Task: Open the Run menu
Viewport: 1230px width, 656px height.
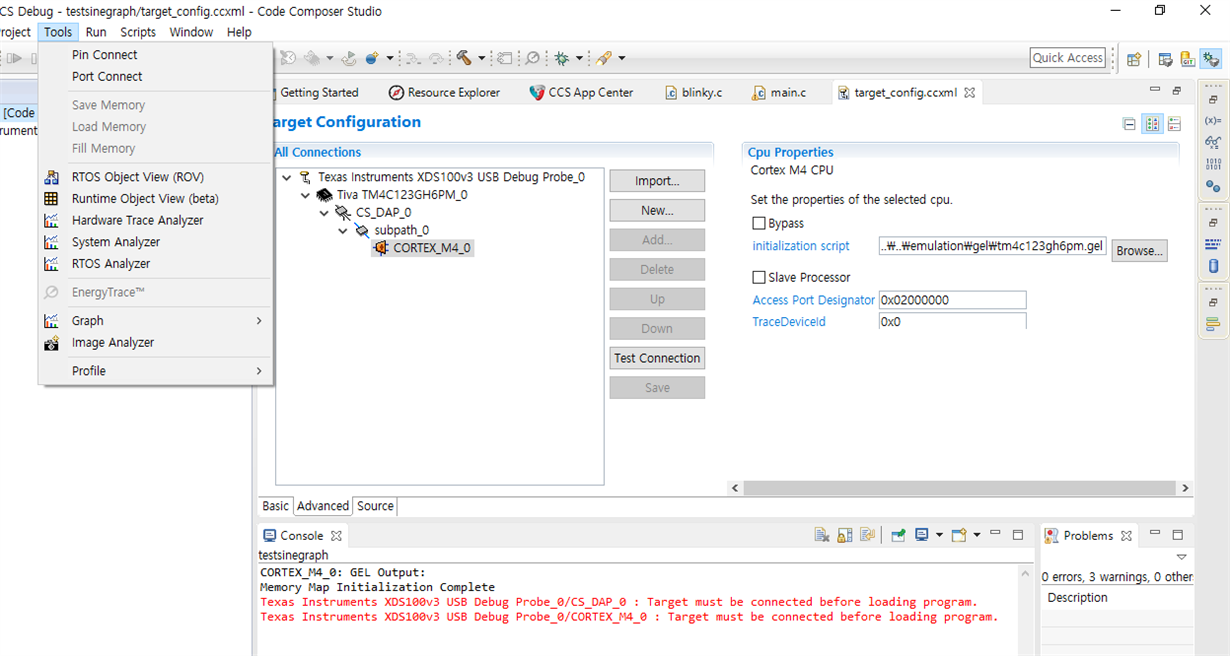Action: 96,32
